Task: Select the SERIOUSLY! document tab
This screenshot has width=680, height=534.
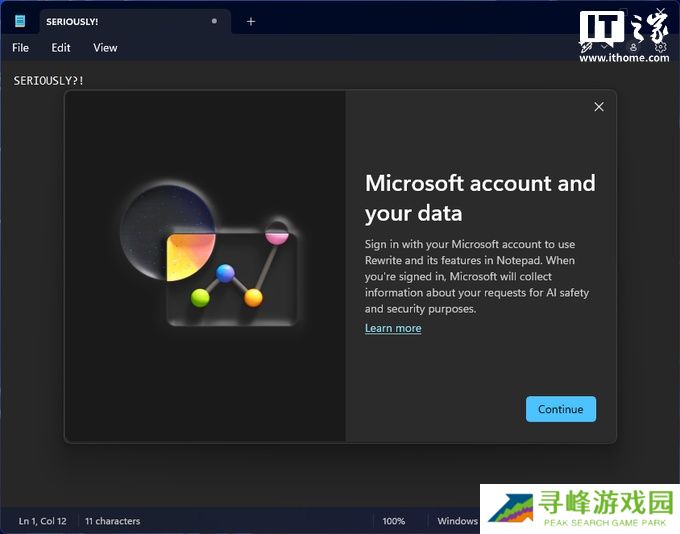Action: (x=135, y=21)
